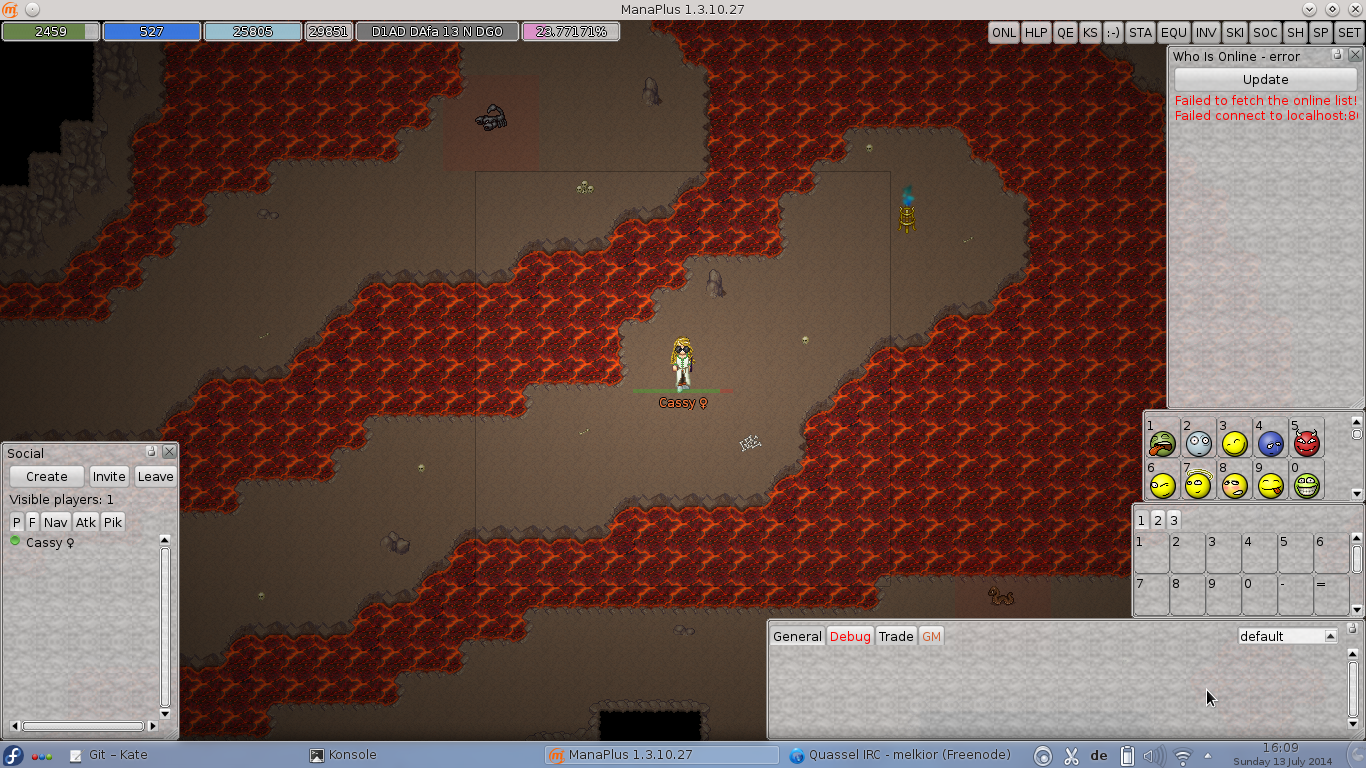Click the game modifiers status bar D1AD
This screenshot has width=1366, height=768.
(437, 31)
